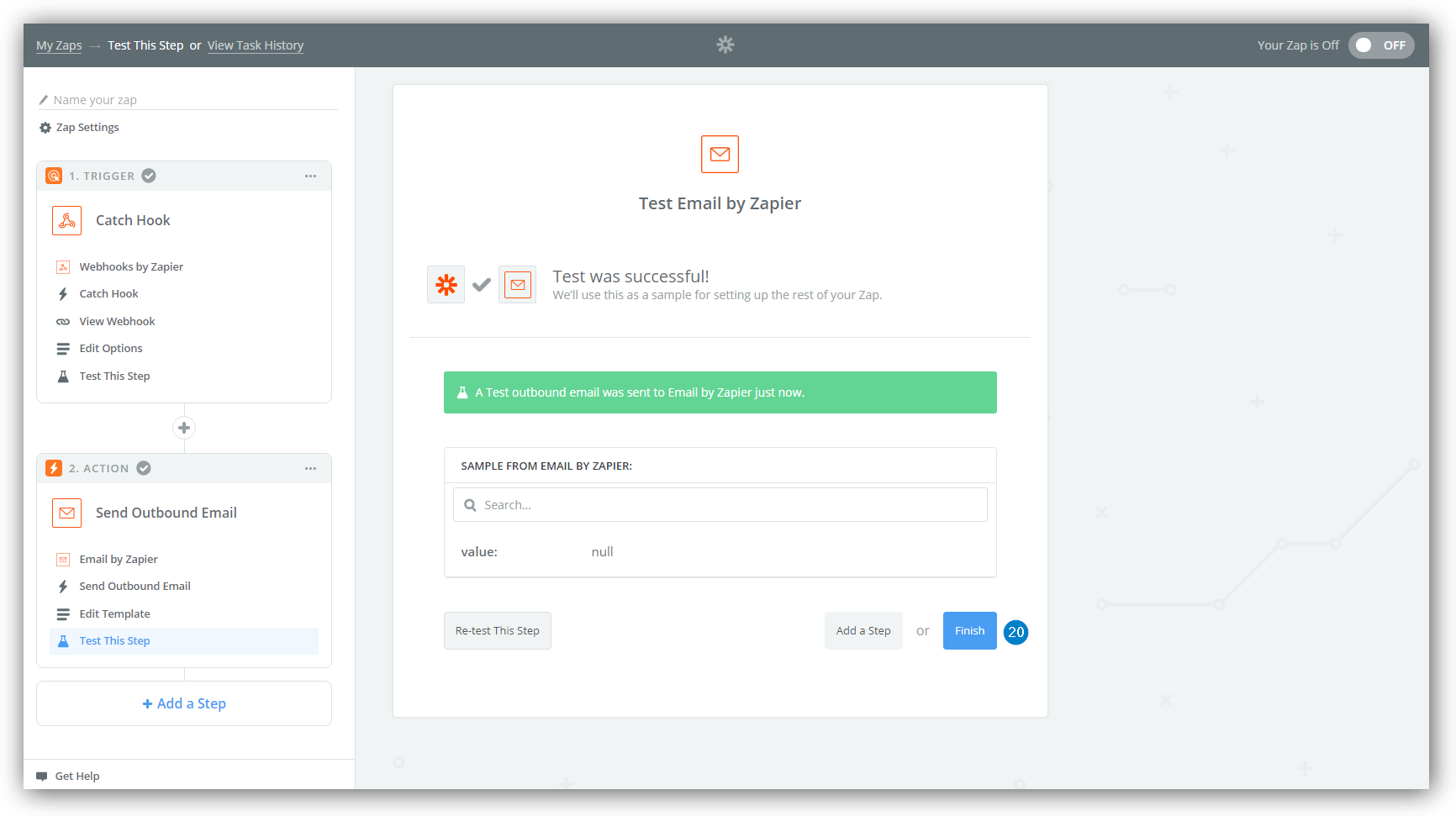Open the My Zaps breadcrumb link

(59, 45)
